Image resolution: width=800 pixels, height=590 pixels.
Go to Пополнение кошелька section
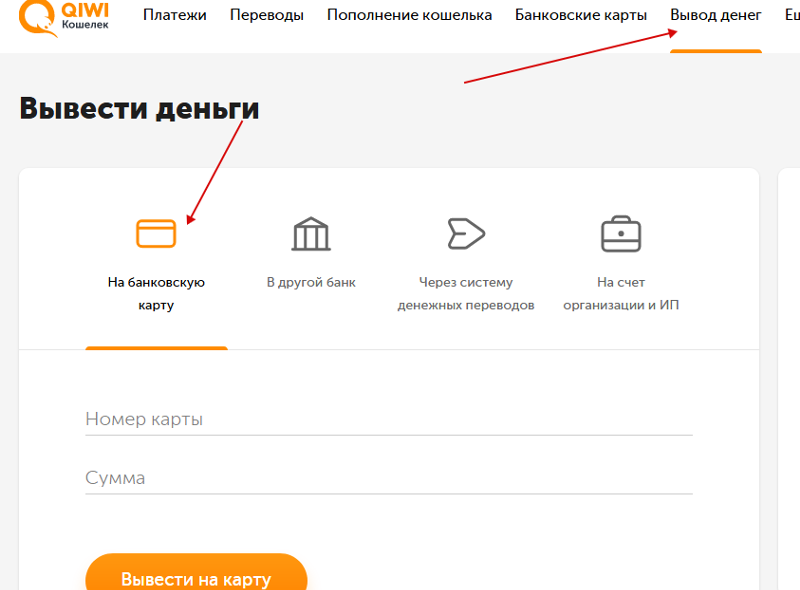(x=409, y=15)
